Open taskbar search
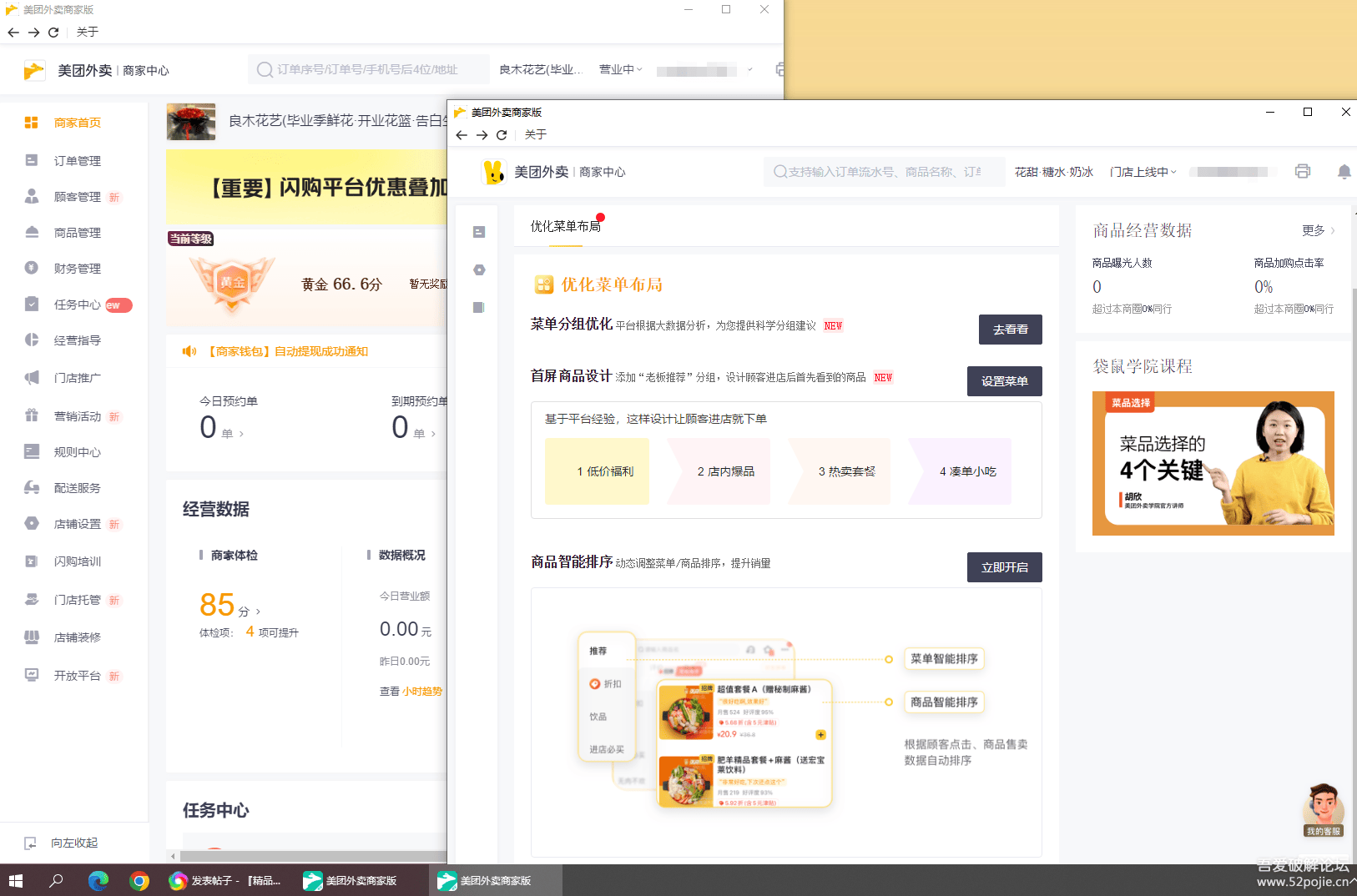Image resolution: width=1357 pixels, height=896 pixels. [56, 880]
